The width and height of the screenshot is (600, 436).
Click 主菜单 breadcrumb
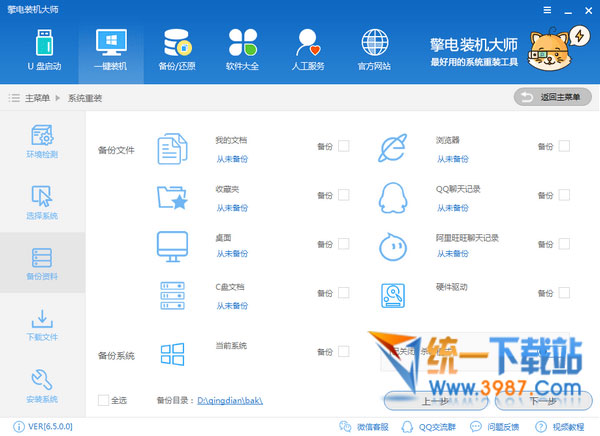click(x=37, y=98)
